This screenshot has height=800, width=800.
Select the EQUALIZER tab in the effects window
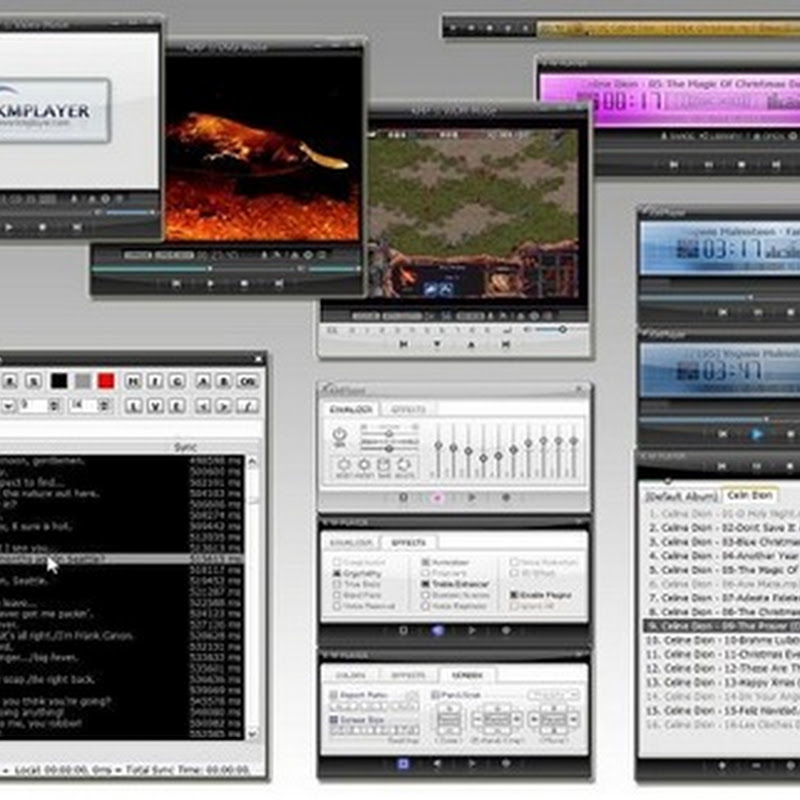tap(351, 542)
